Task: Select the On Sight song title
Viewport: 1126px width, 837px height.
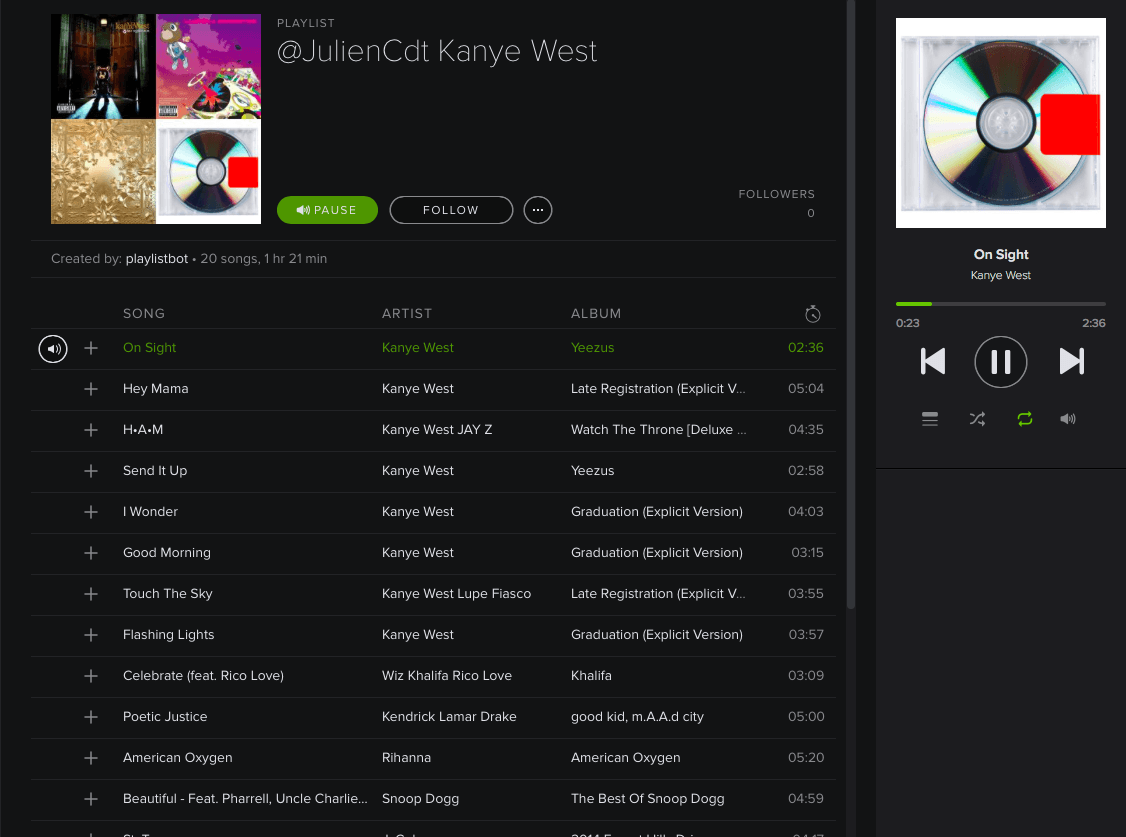Action: (x=149, y=348)
